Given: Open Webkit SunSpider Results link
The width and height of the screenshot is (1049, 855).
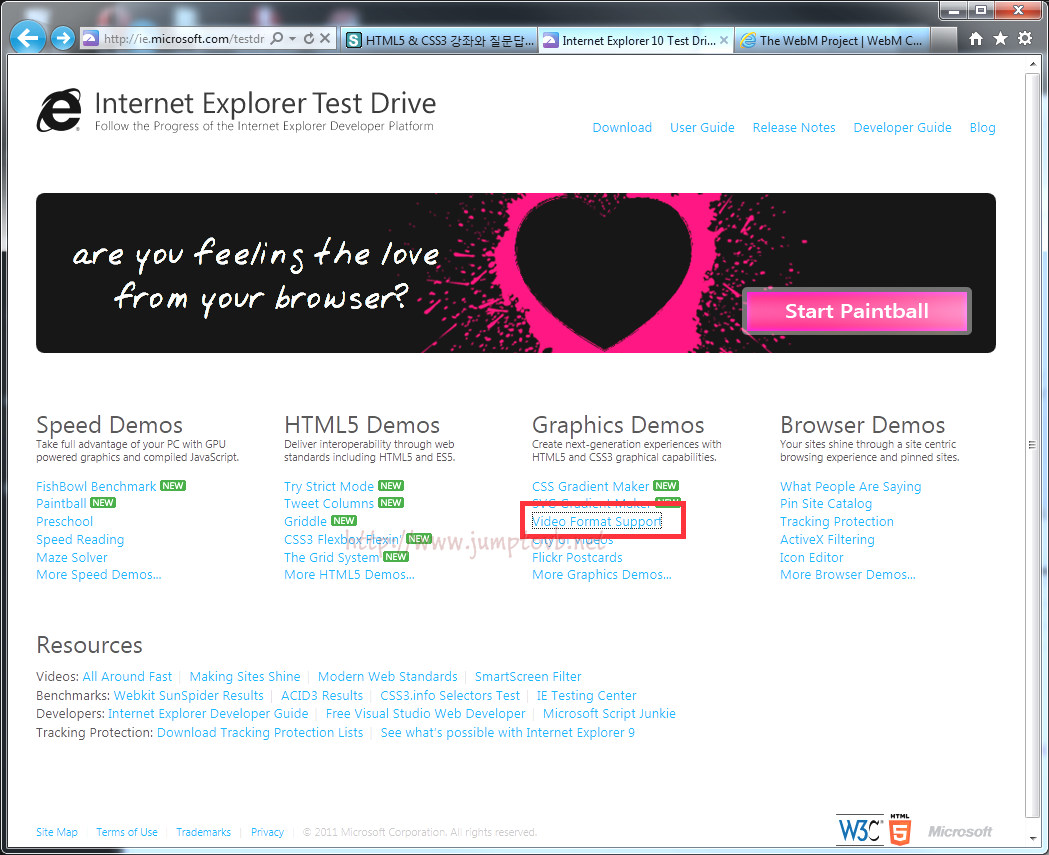Looking at the screenshot, I should point(189,696).
